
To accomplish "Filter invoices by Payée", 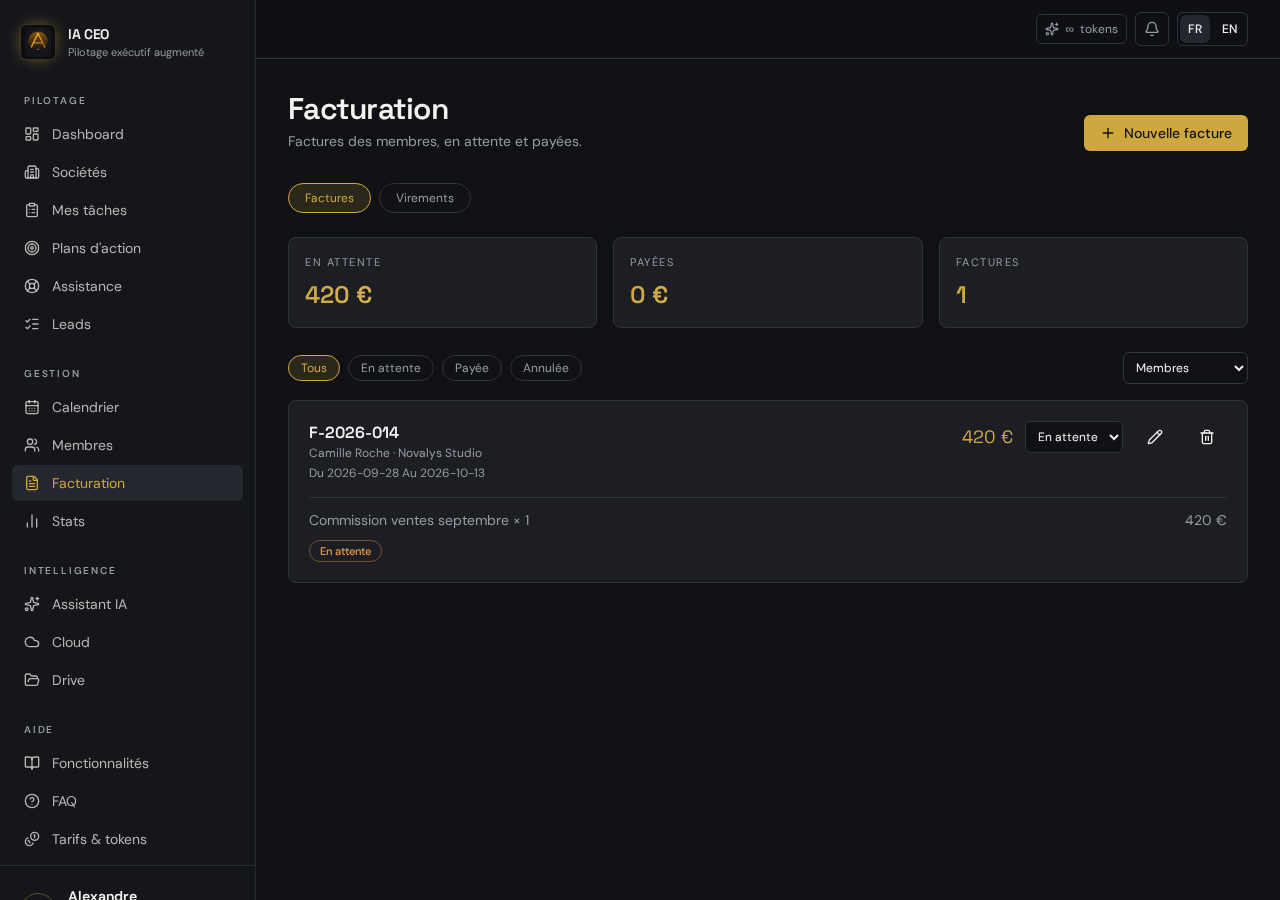I will click(472, 368).
